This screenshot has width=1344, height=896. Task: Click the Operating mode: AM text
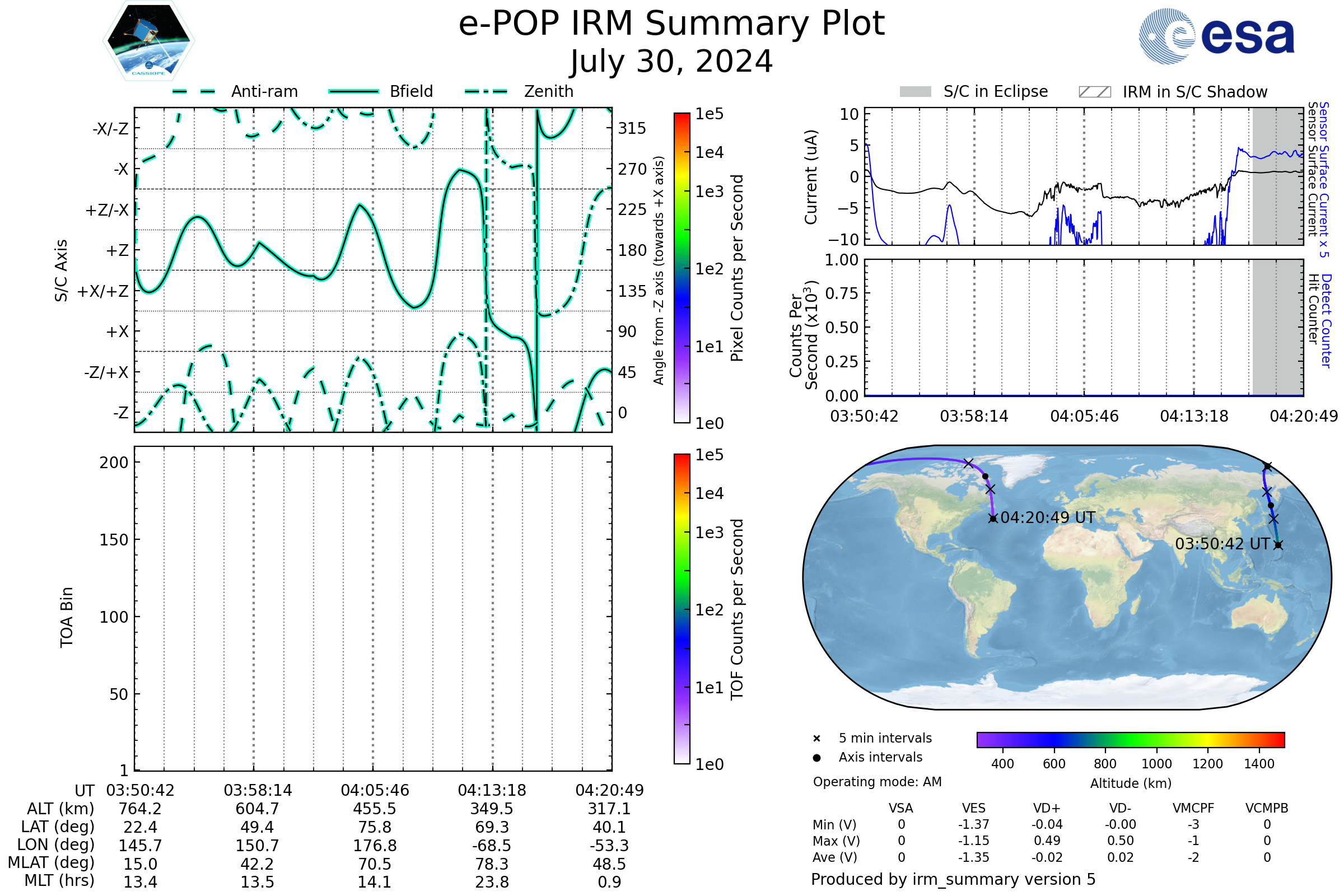tap(877, 782)
